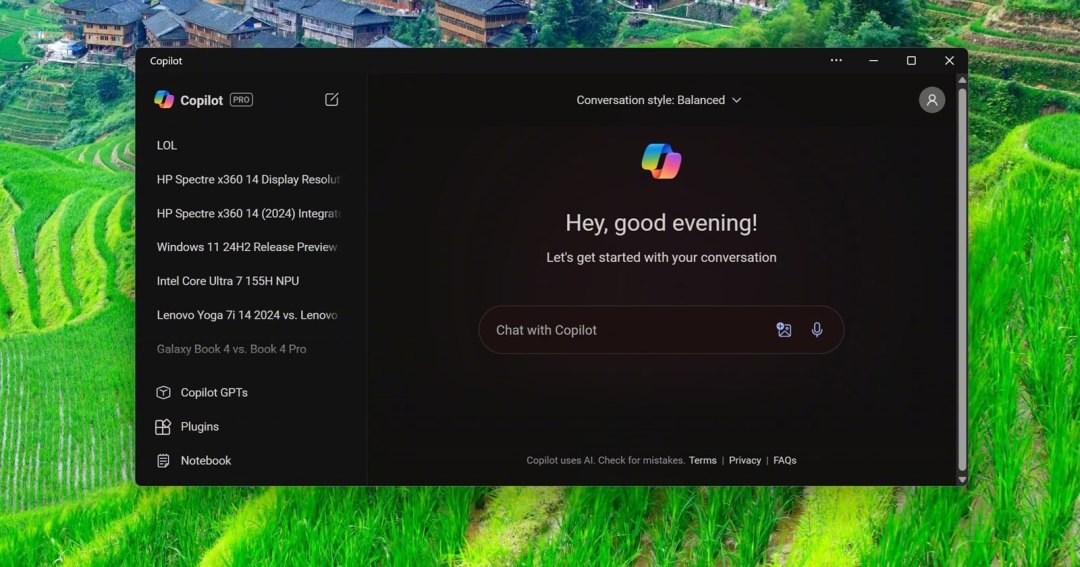Open the LOL chat history entry
The height and width of the screenshot is (567, 1080).
[167, 145]
